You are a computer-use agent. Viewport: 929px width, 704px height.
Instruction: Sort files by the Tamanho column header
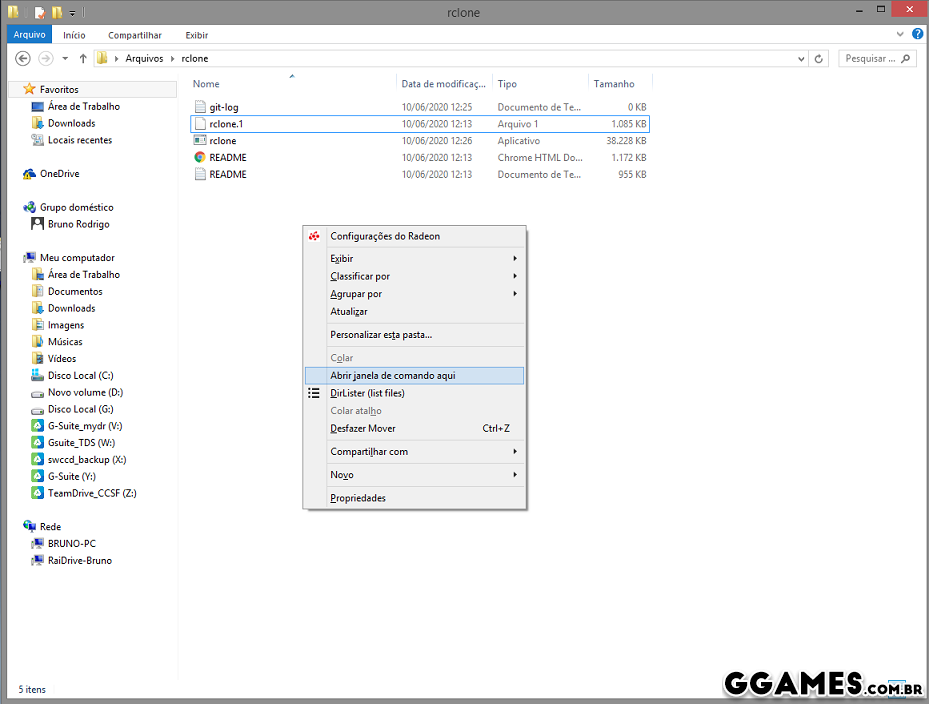(x=614, y=84)
